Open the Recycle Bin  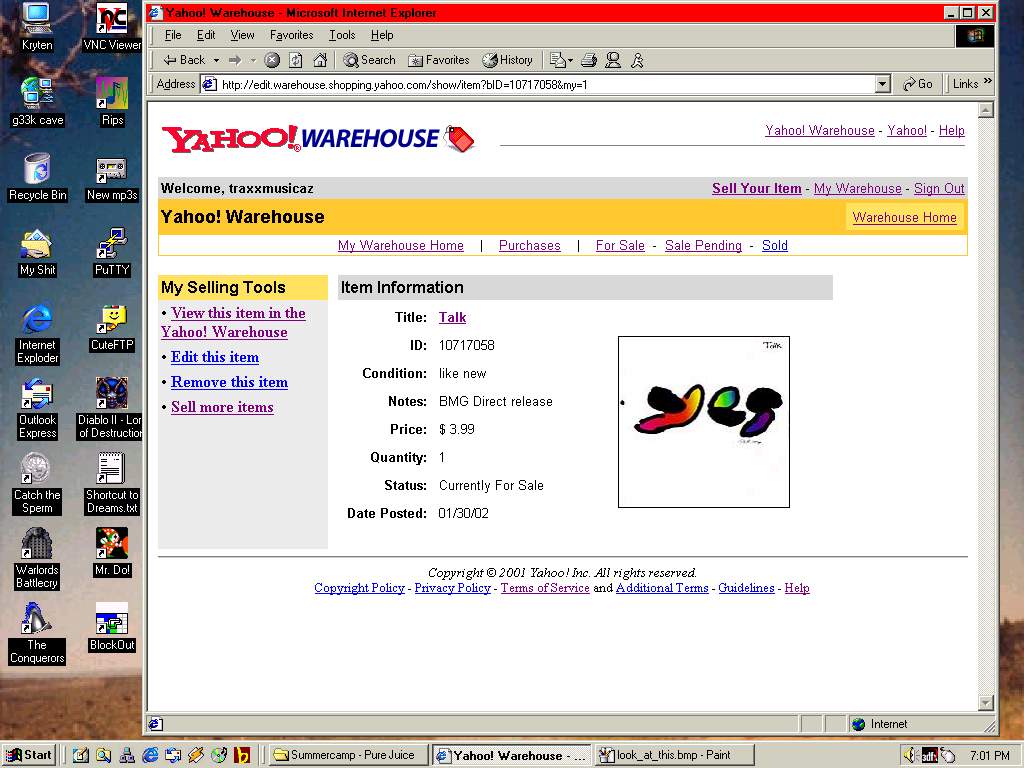(37, 177)
